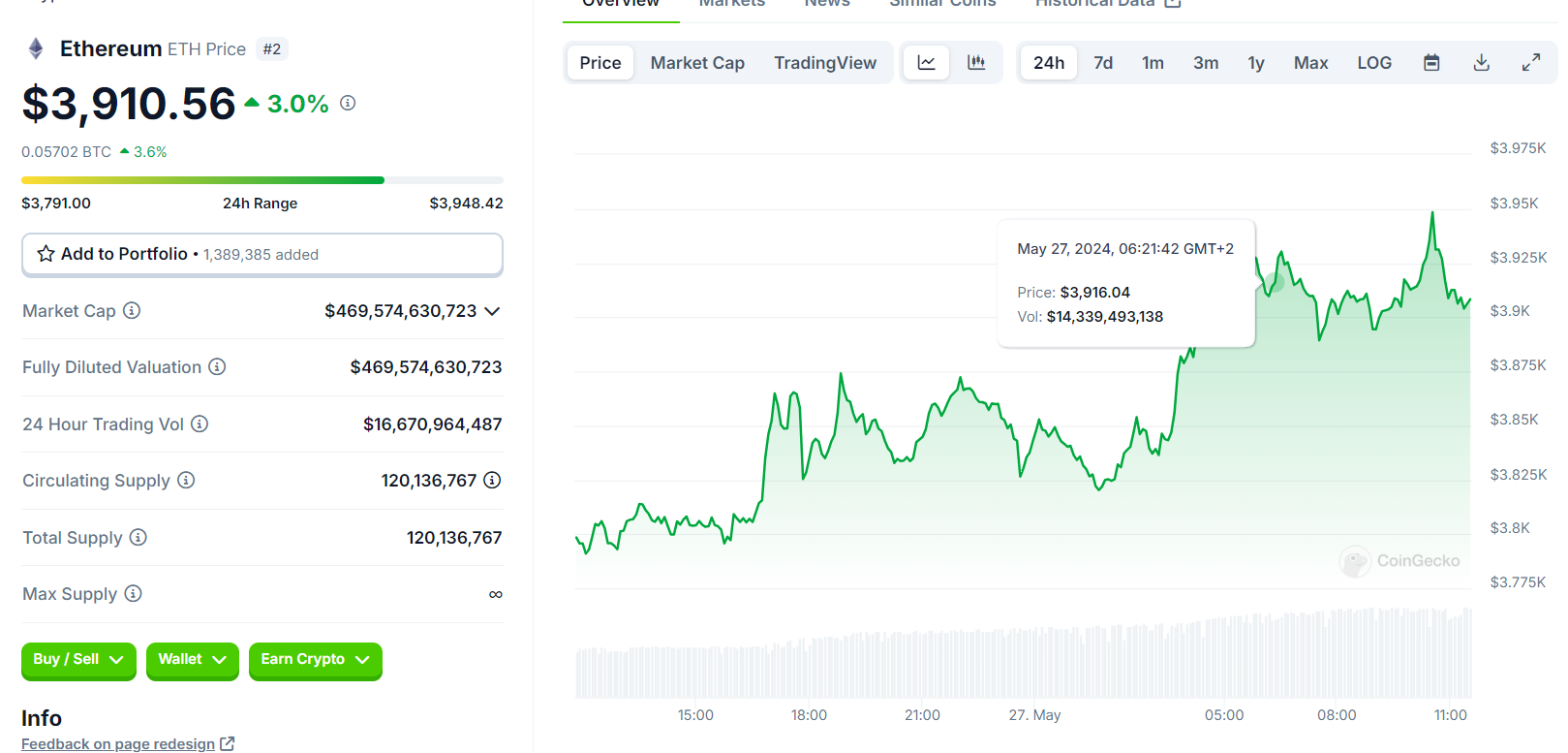Click the $16,670,964,487 trading volume value
Viewport: 1568px width, 753px height.
[x=433, y=424]
